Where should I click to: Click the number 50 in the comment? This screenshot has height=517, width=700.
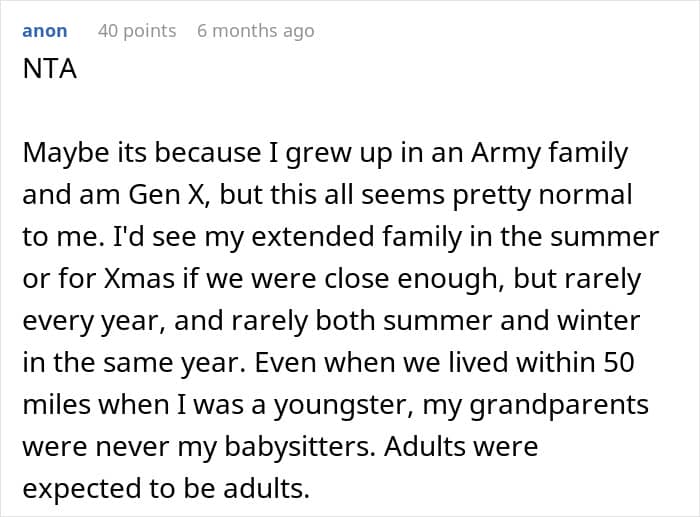pyautogui.click(x=619, y=363)
